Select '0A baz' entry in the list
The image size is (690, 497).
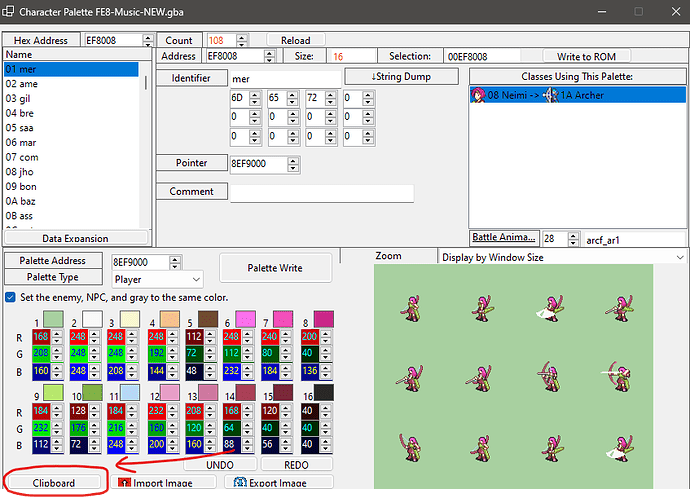tap(23, 200)
